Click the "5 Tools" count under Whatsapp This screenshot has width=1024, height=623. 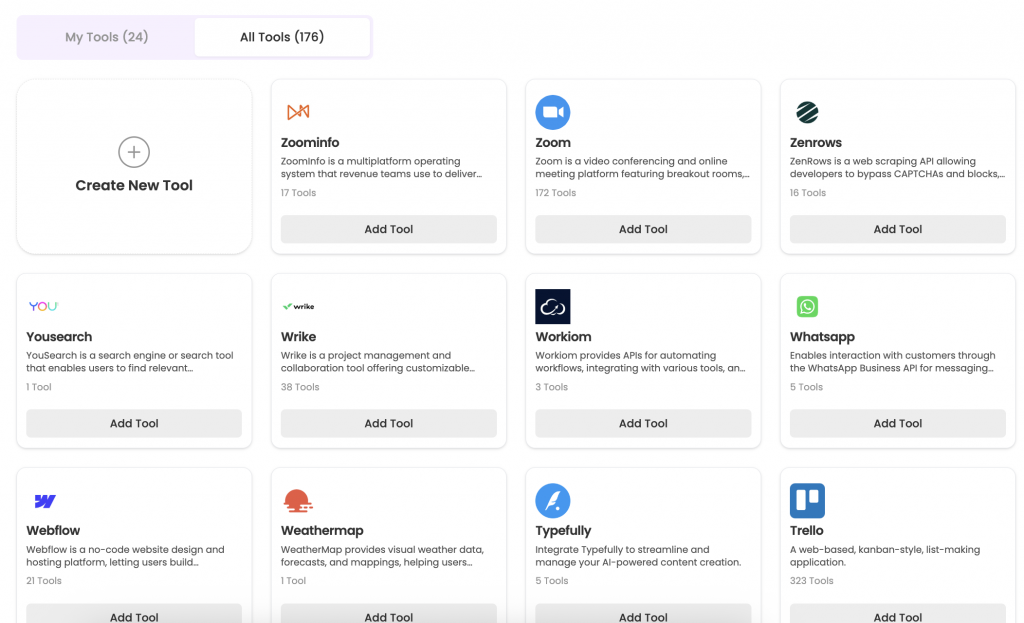(807, 387)
